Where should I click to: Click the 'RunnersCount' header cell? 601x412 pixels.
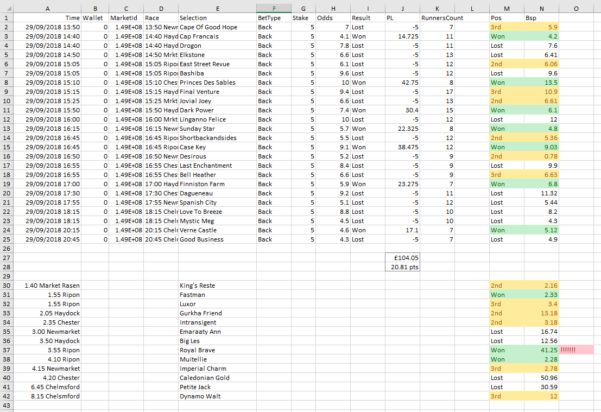[437, 18]
